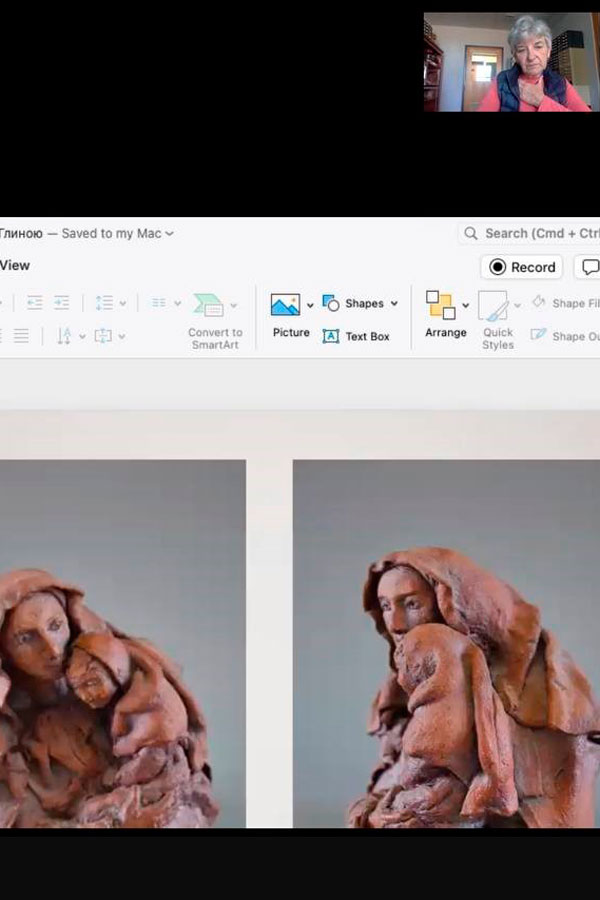
Task: Select the right clay sculpture picture
Action: pyautogui.click(x=446, y=643)
